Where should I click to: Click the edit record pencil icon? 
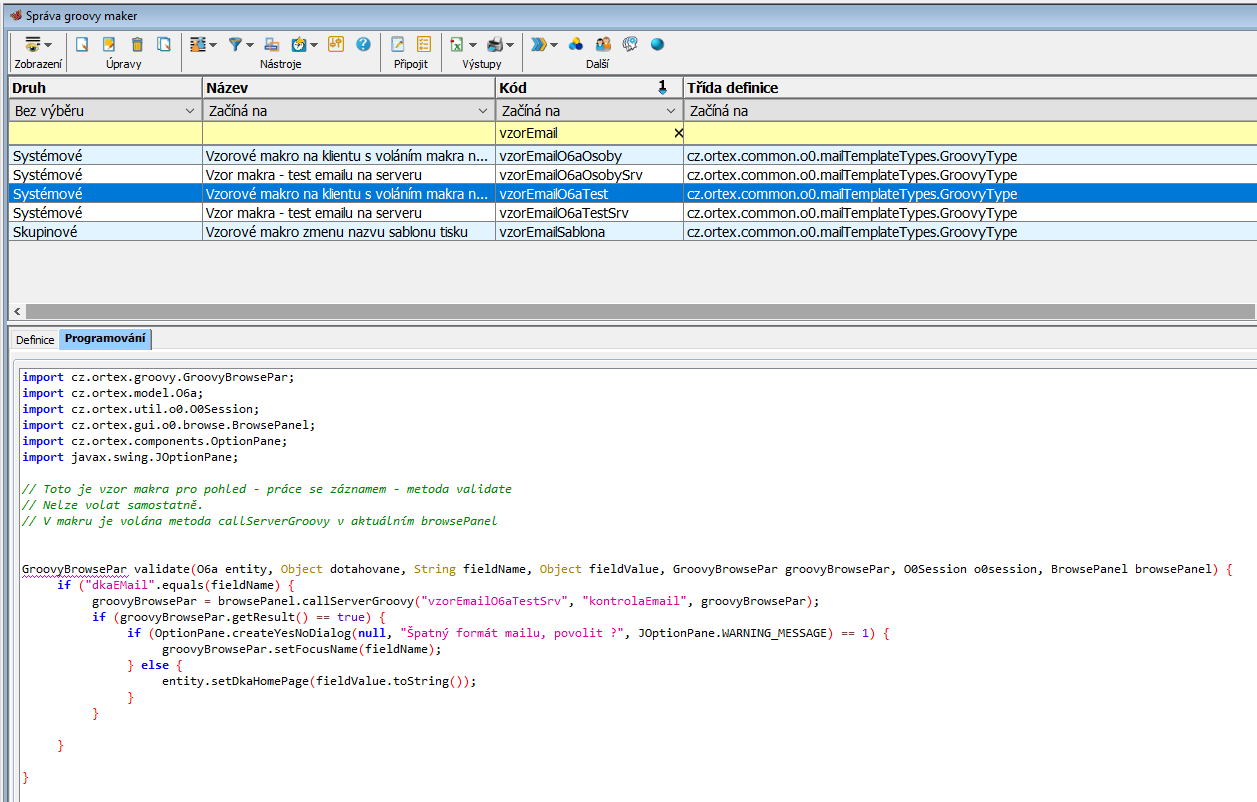(110, 44)
